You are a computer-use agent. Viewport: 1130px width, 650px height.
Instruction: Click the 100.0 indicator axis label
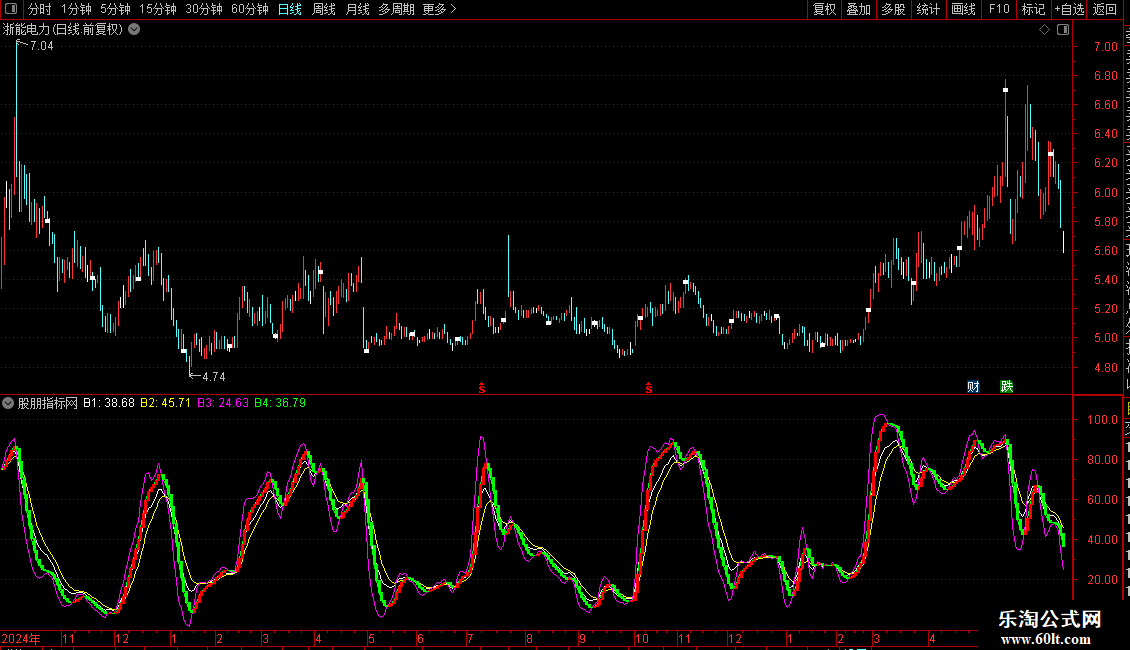point(1103,419)
